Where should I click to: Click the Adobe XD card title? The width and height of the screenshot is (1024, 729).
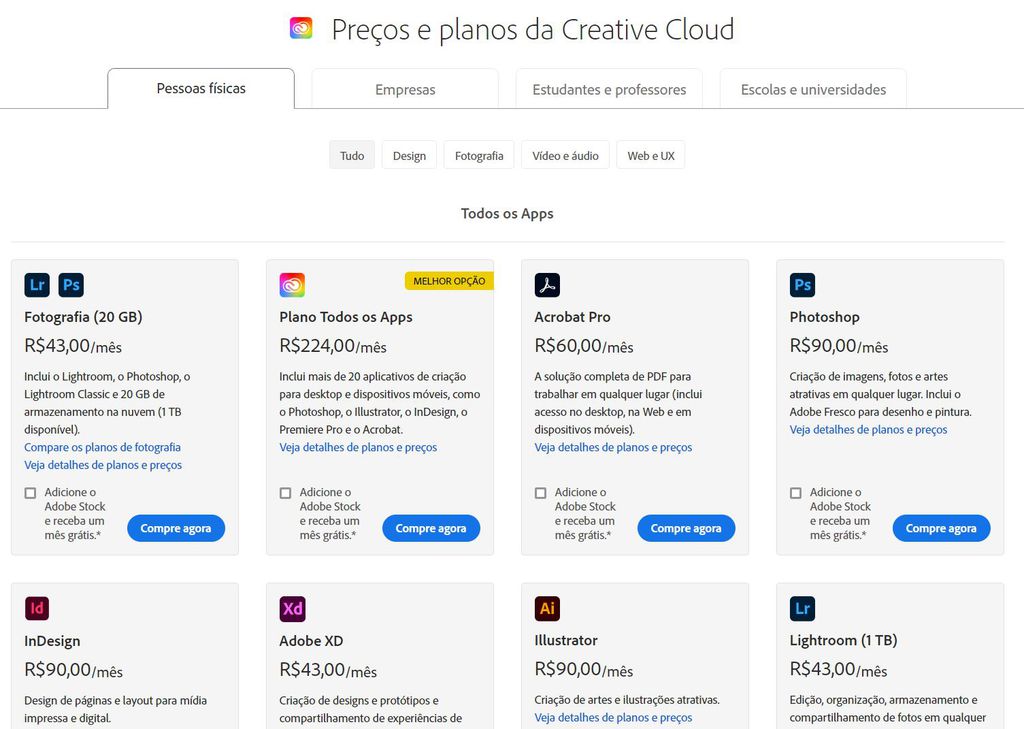pos(311,641)
